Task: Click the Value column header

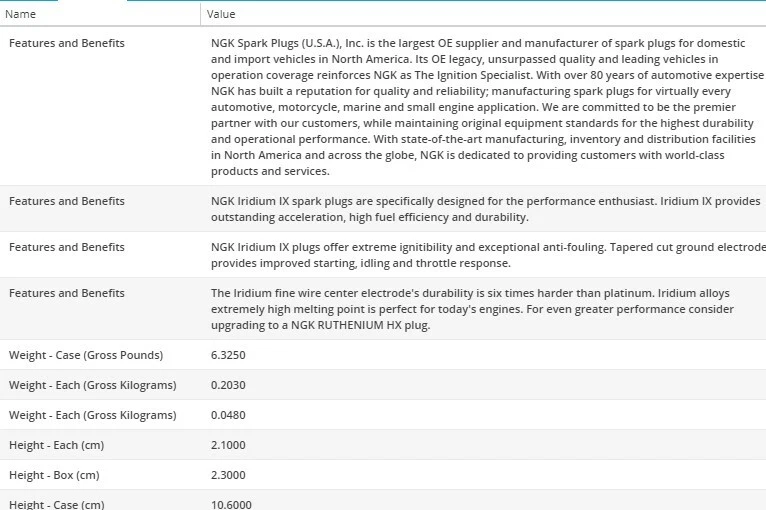Action: click(x=221, y=14)
